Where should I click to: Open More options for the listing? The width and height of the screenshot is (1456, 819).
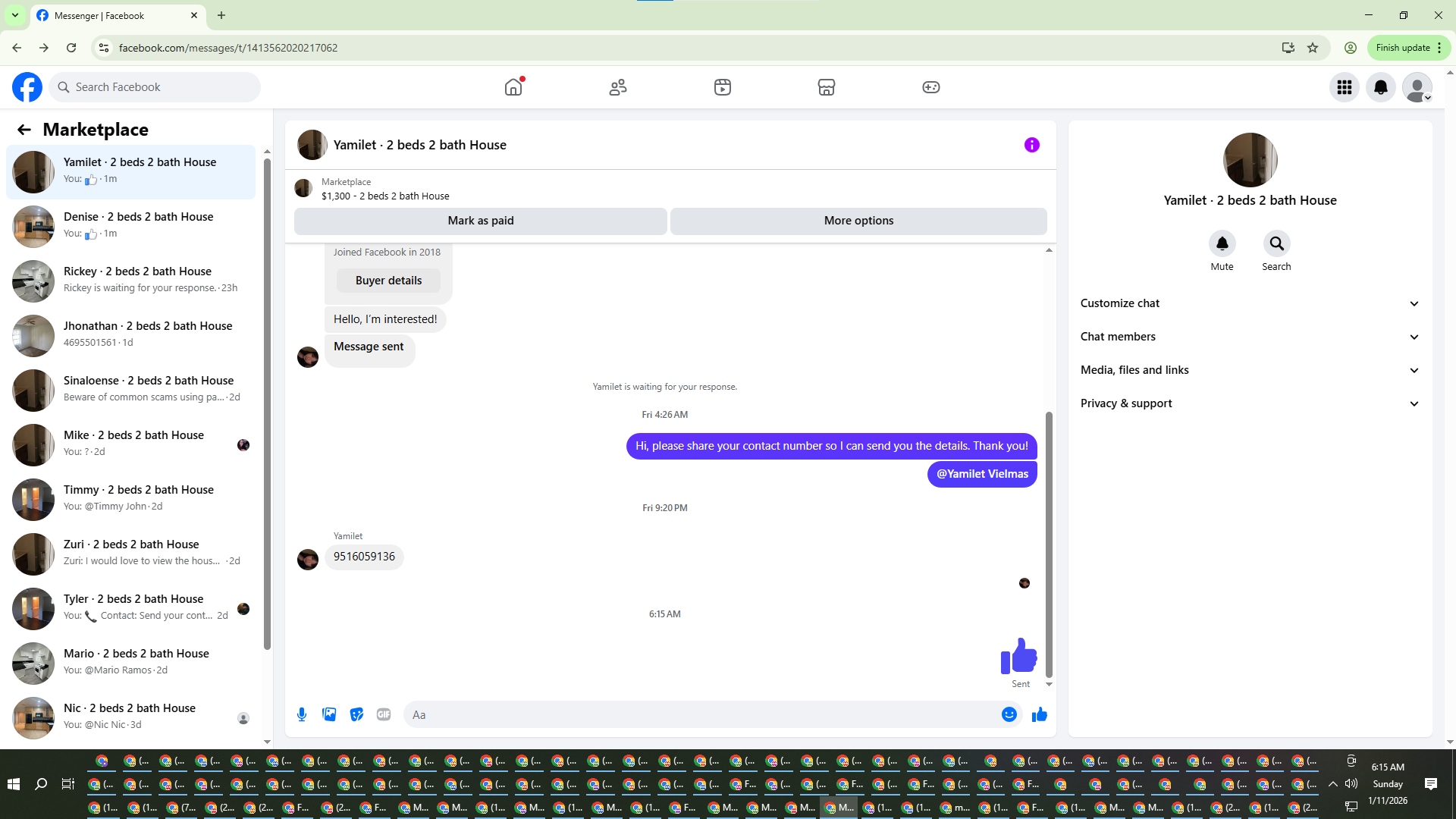(x=858, y=221)
